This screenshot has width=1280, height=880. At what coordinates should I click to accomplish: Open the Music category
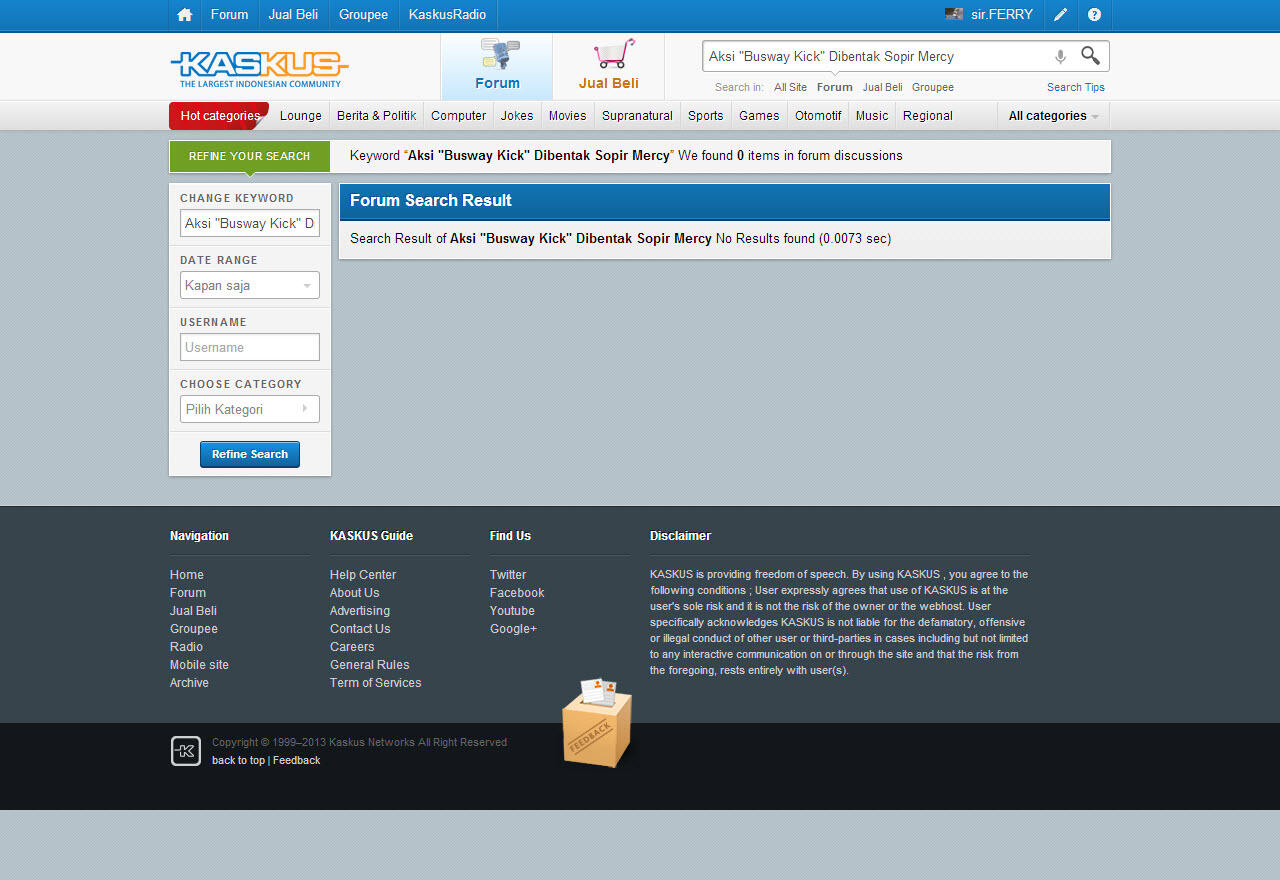(x=872, y=116)
